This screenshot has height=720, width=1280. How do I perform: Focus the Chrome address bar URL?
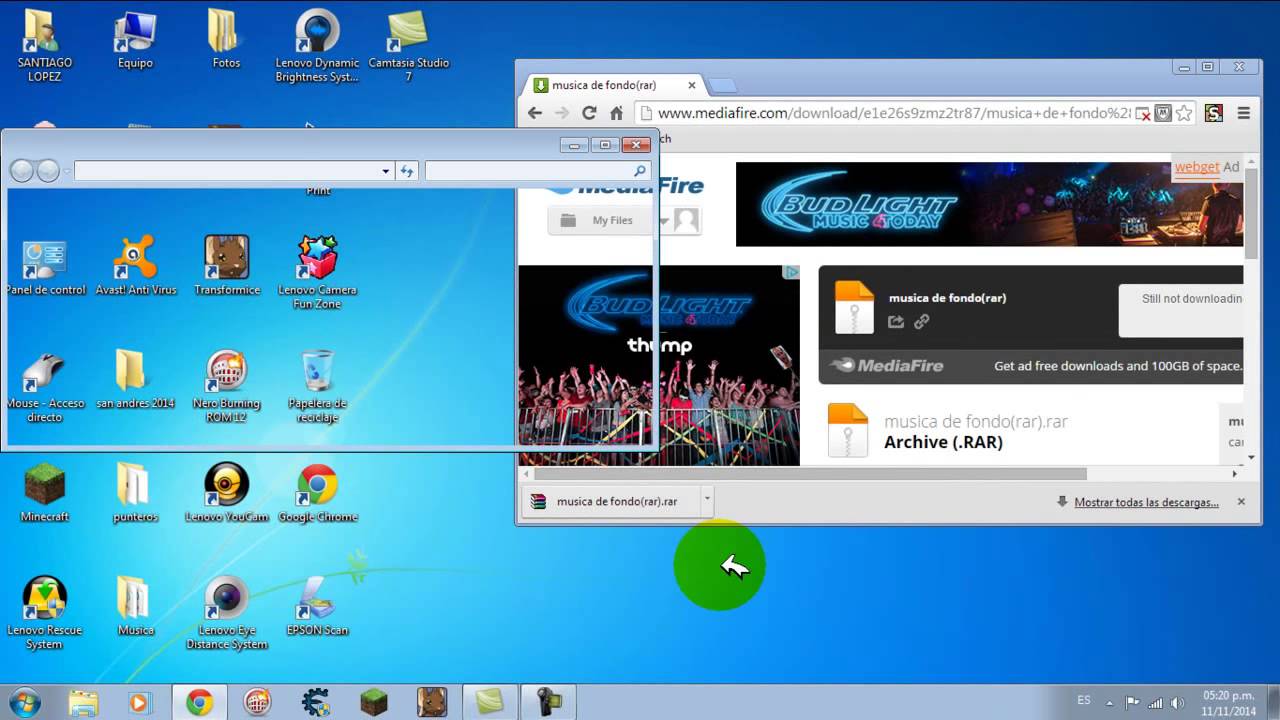point(894,113)
